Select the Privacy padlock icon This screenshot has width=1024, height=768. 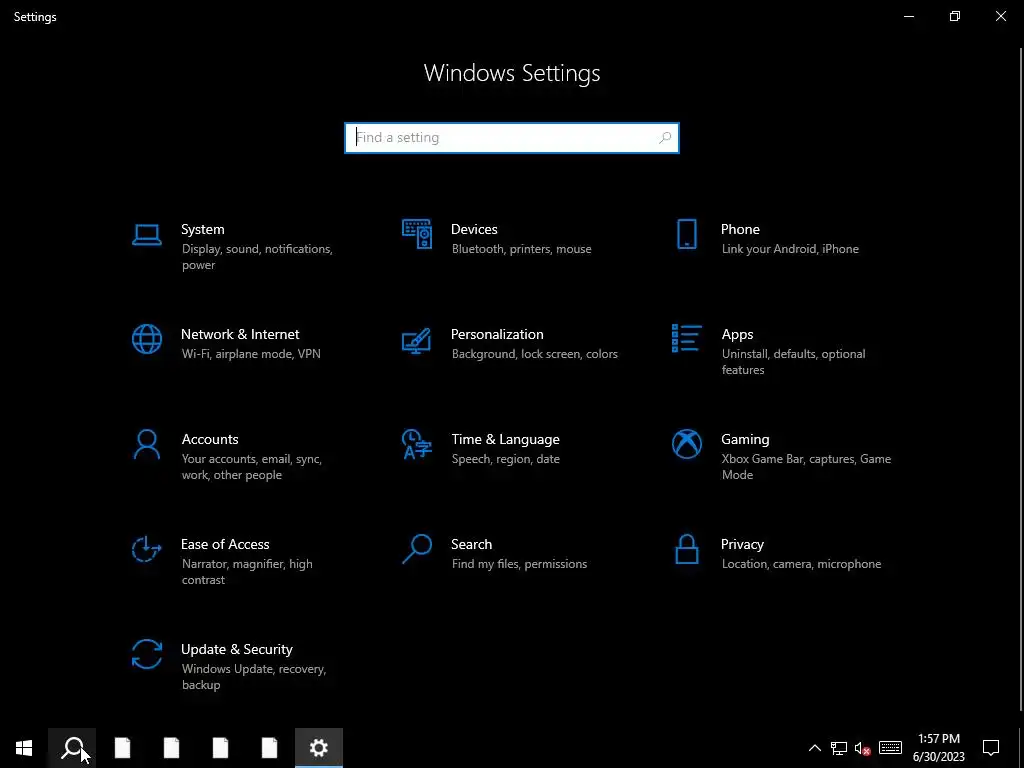coord(686,549)
